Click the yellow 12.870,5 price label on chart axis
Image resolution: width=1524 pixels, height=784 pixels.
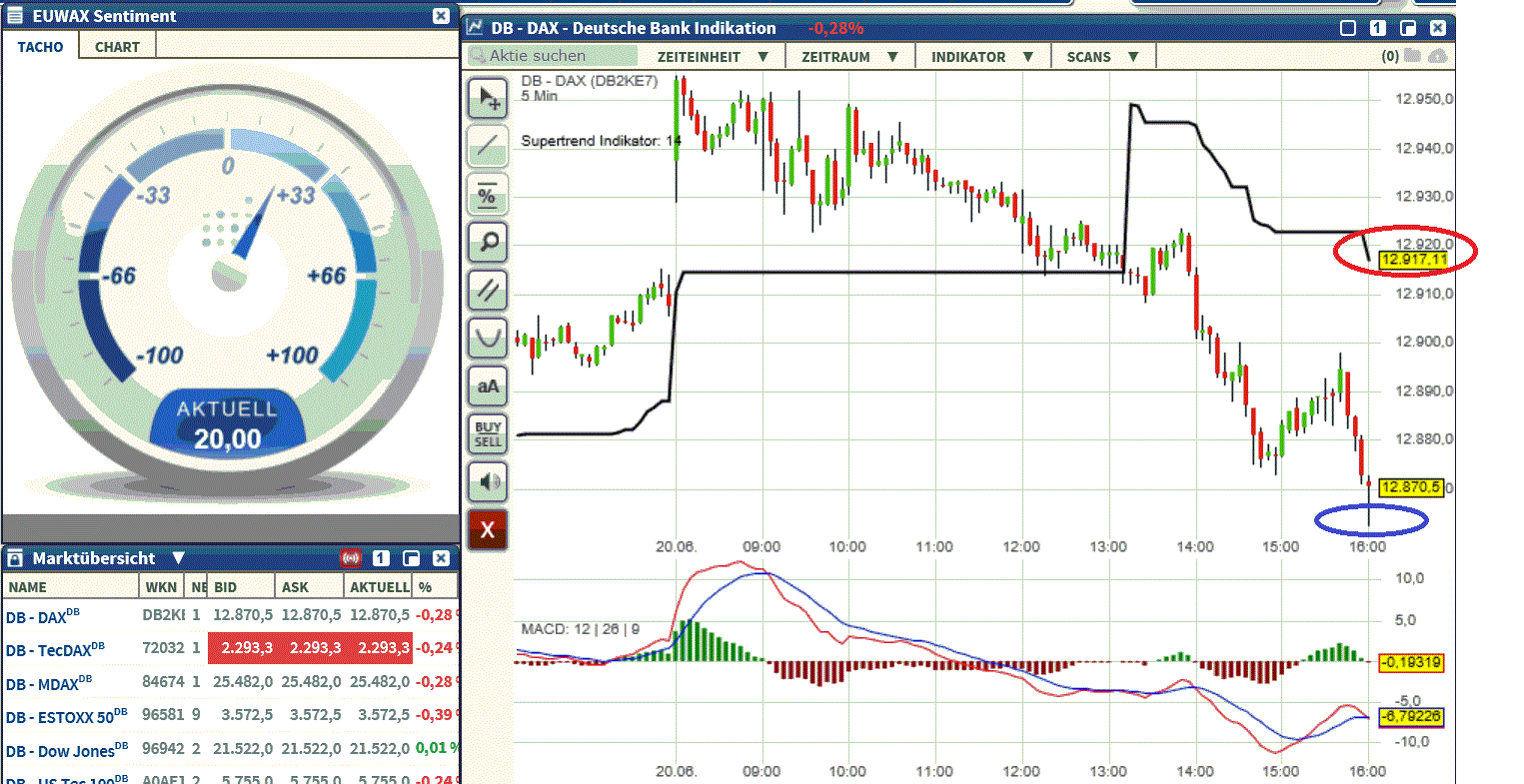point(1410,487)
